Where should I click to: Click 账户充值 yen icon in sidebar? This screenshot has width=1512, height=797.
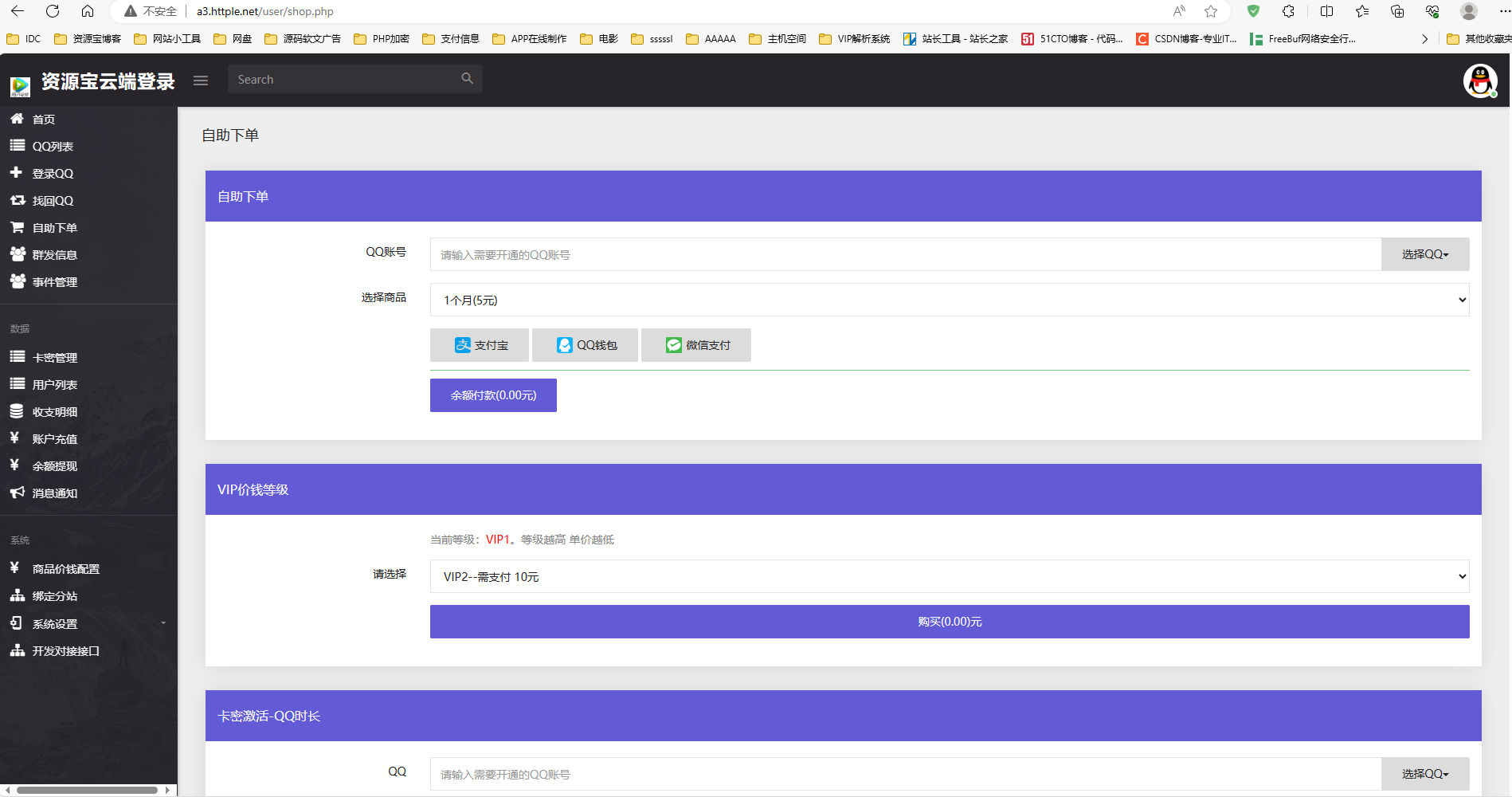coord(14,438)
